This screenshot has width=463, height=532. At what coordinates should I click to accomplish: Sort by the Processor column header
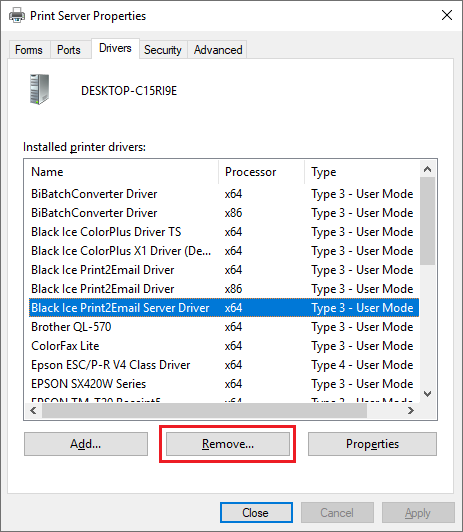(262, 172)
